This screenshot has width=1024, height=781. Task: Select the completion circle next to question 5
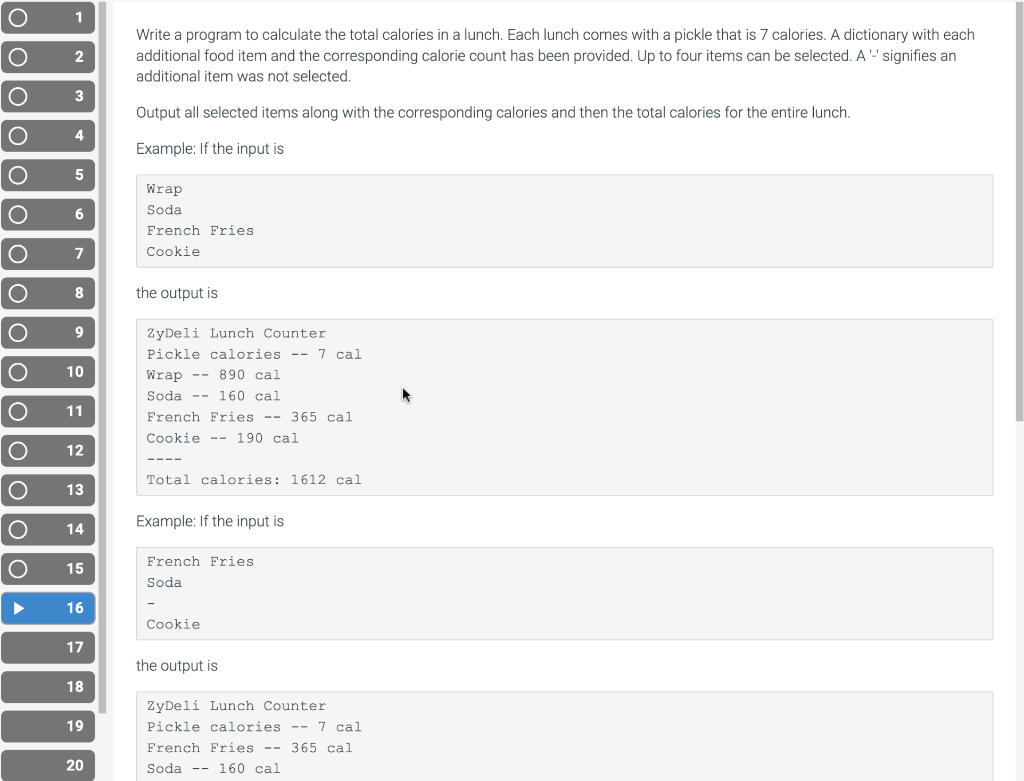pos(17,175)
